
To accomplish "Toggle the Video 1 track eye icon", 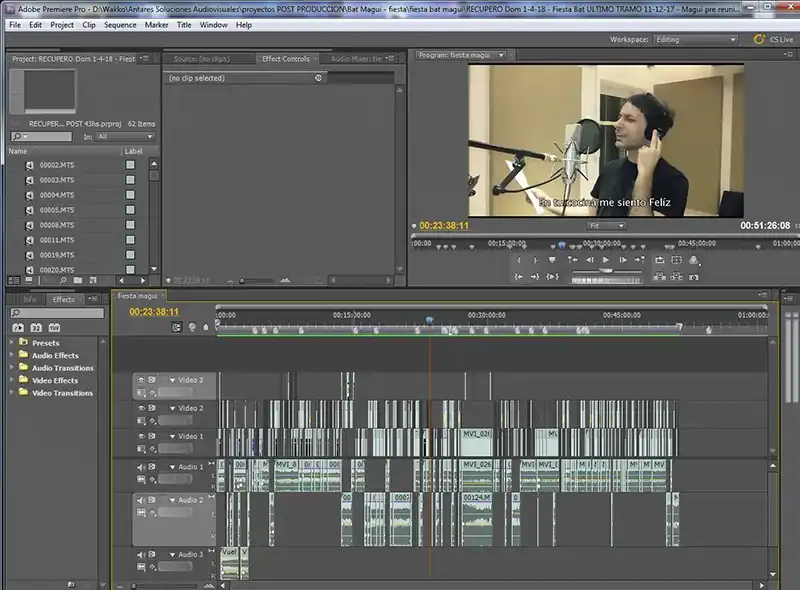I will pyautogui.click(x=141, y=436).
